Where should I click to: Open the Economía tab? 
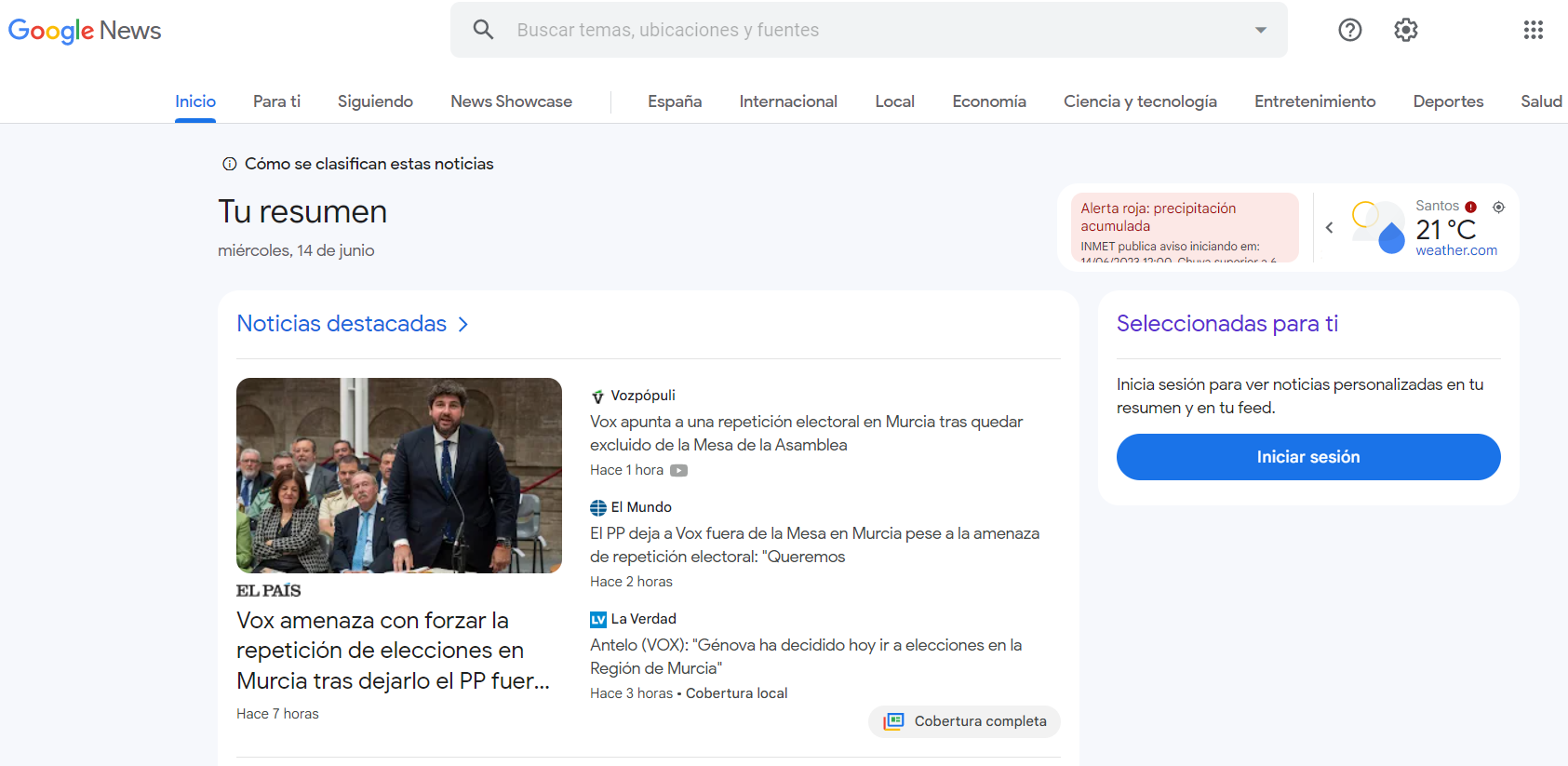click(x=989, y=101)
